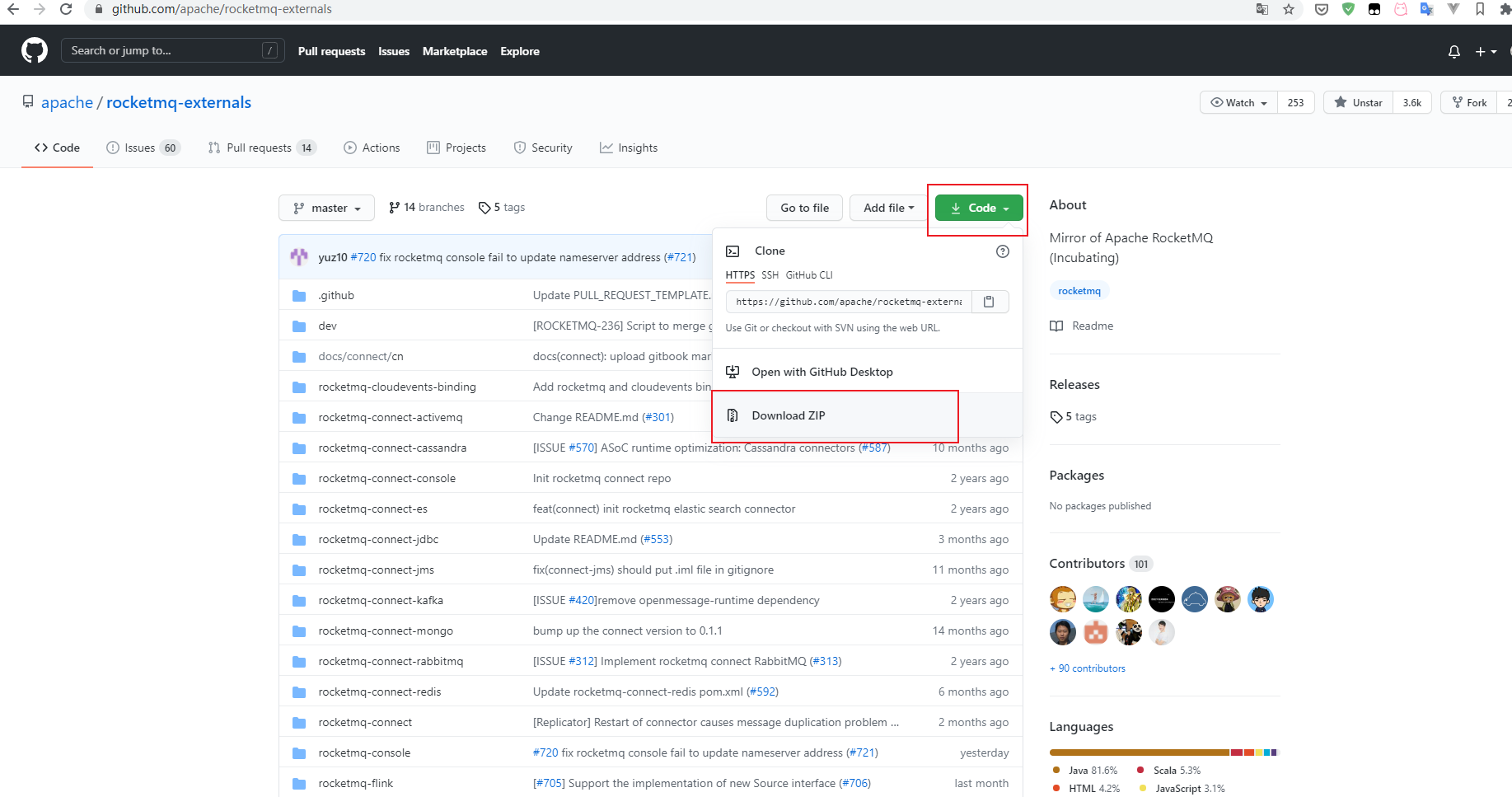The width and height of the screenshot is (1512, 797).
Task: Toggle the green Code dropdown button
Action: 979,208
